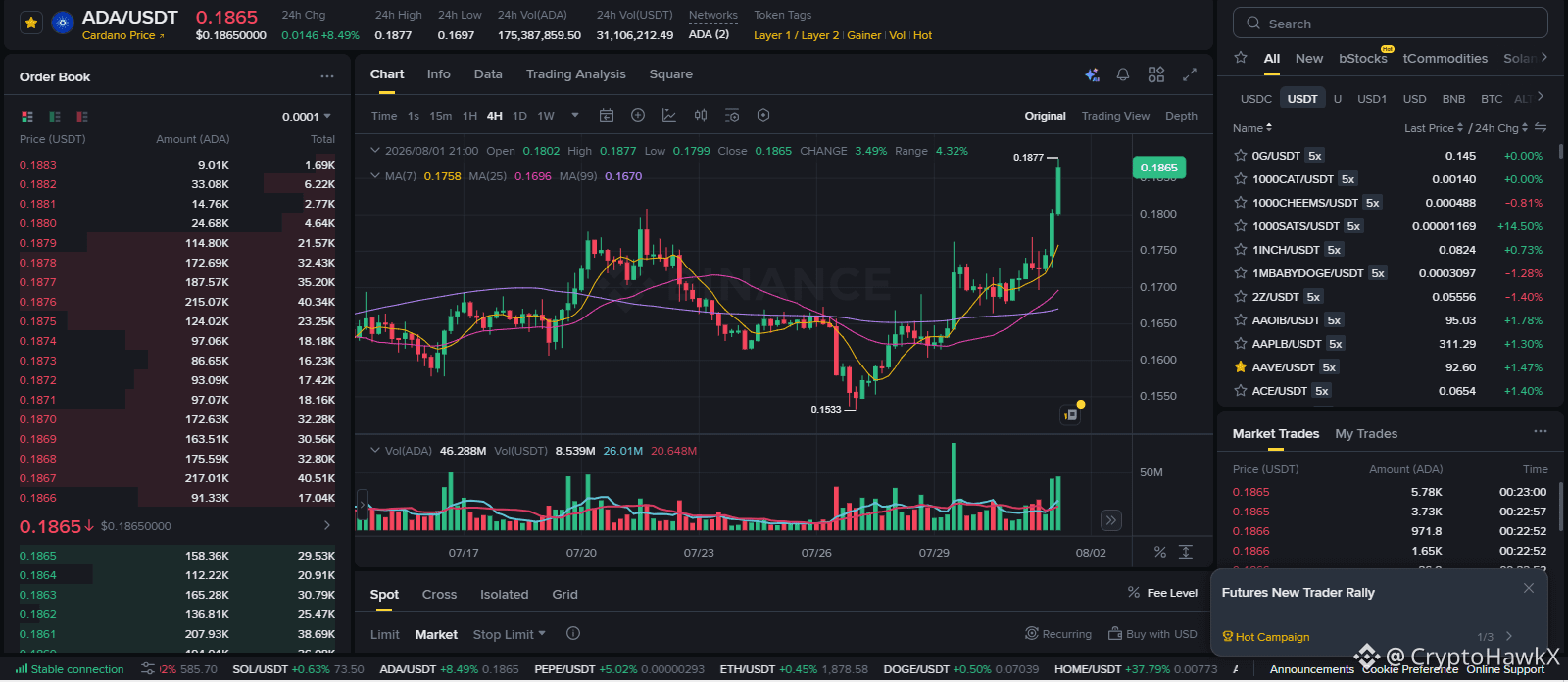This screenshot has height=682, width=1568.
Task: Click the Market order info icon
Action: pyautogui.click(x=573, y=633)
